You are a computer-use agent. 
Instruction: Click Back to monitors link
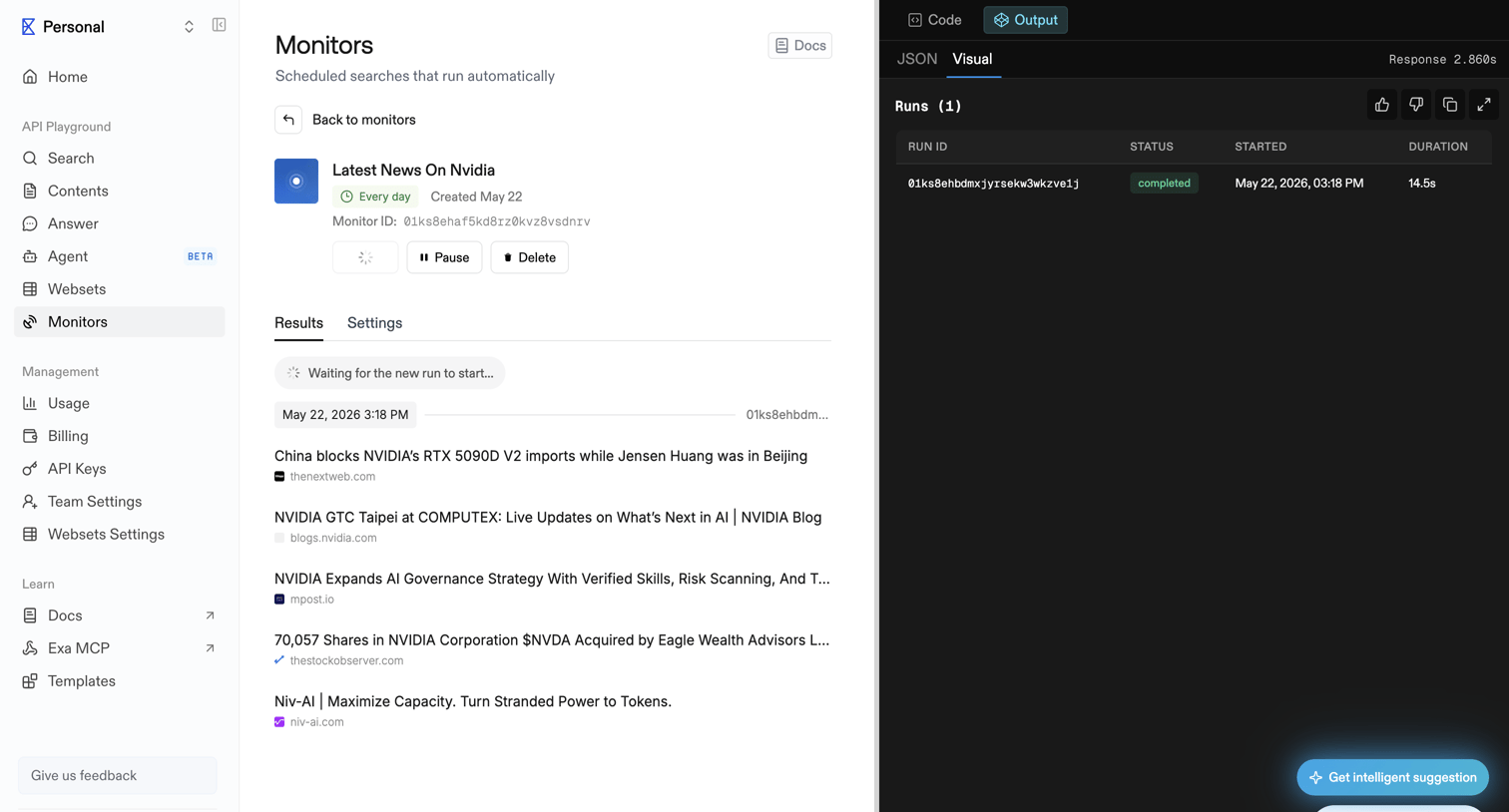point(364,120)
